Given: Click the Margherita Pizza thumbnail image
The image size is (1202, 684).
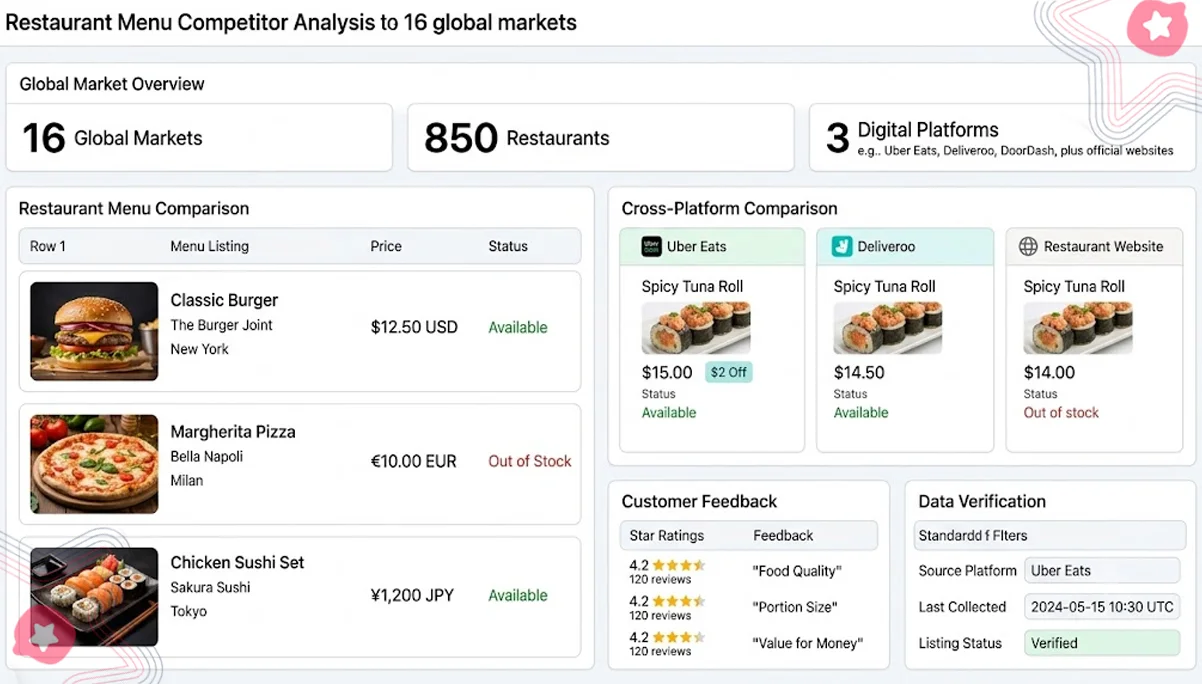Looking at the screenshot, I should 94,464.
